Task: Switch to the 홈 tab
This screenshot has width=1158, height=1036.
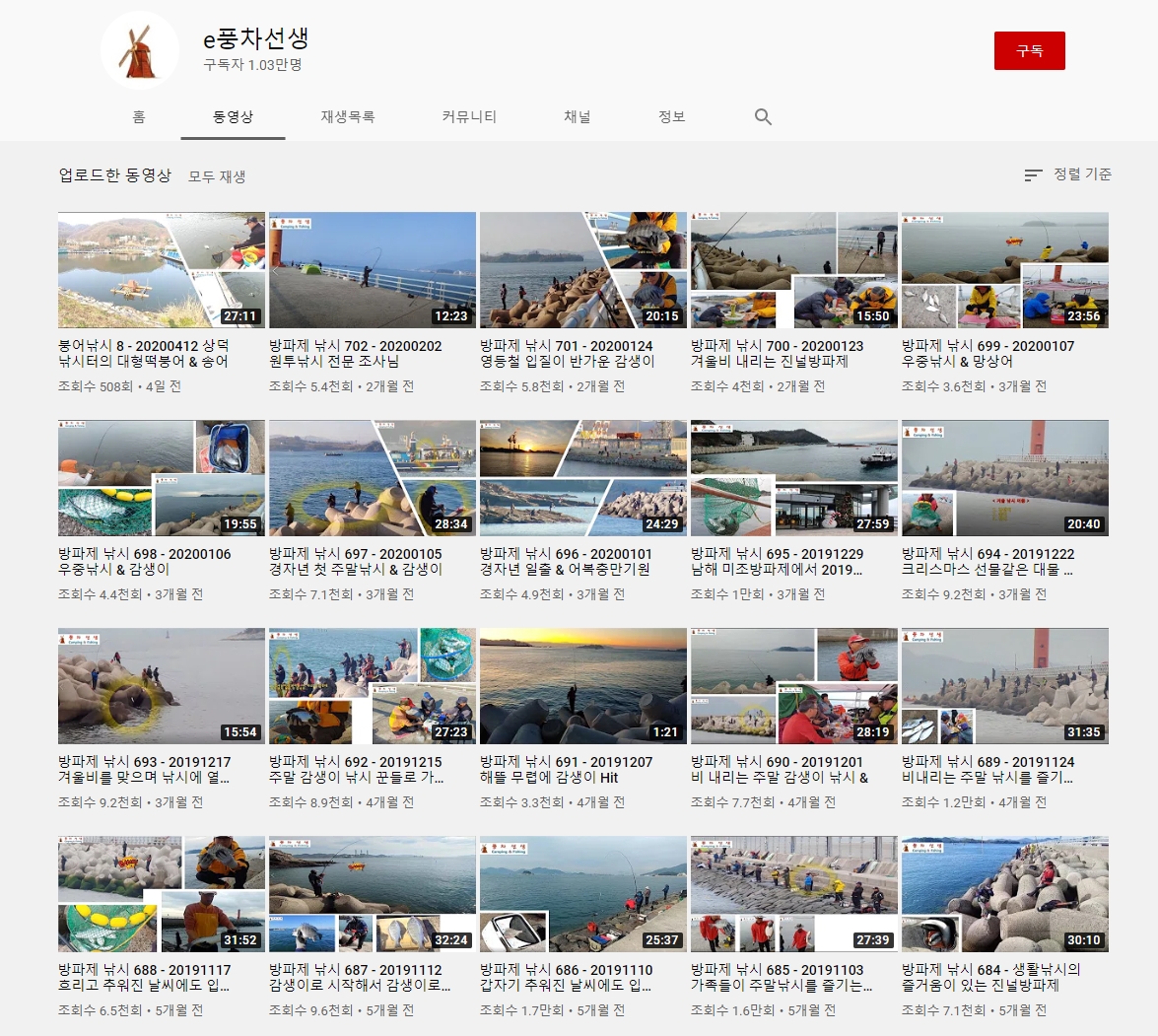Action: coord(139,116)
